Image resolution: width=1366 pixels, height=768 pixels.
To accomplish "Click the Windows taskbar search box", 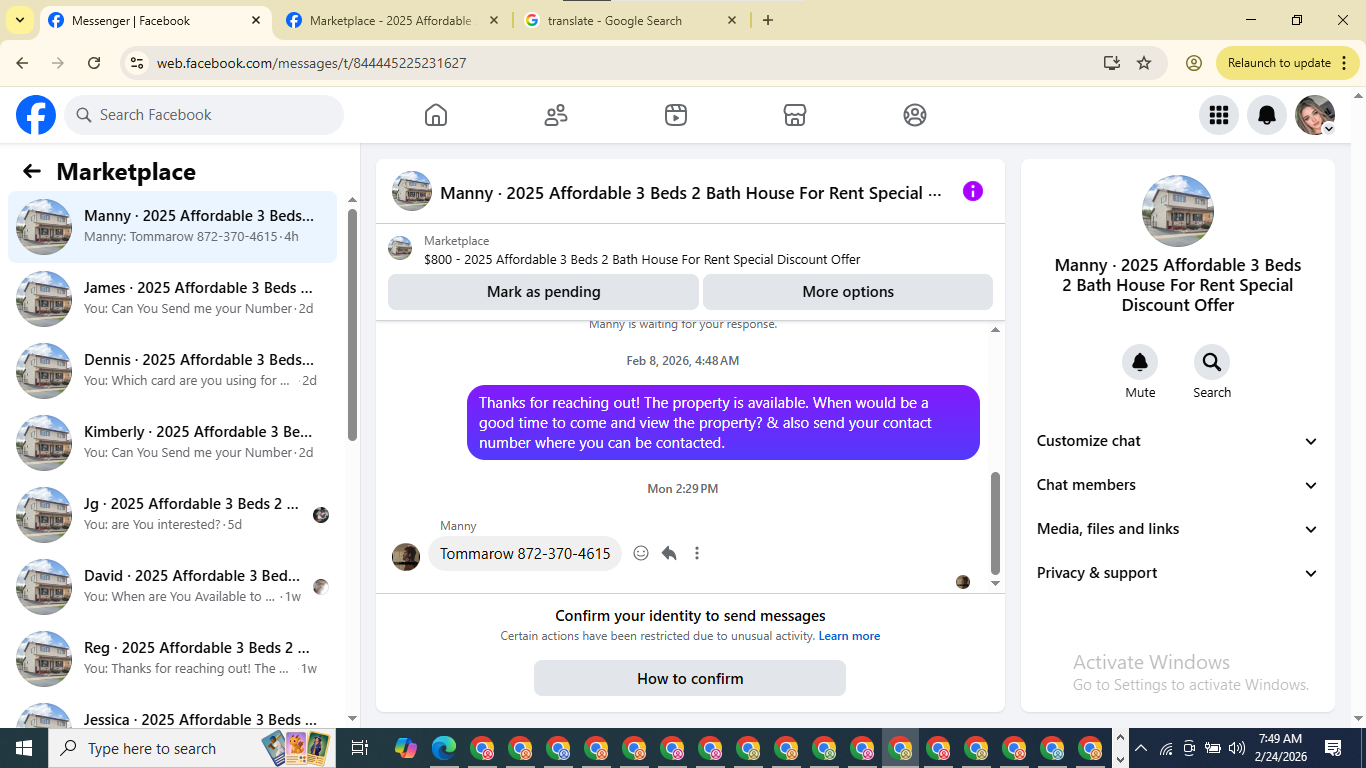I will click(x=192, y=748).
